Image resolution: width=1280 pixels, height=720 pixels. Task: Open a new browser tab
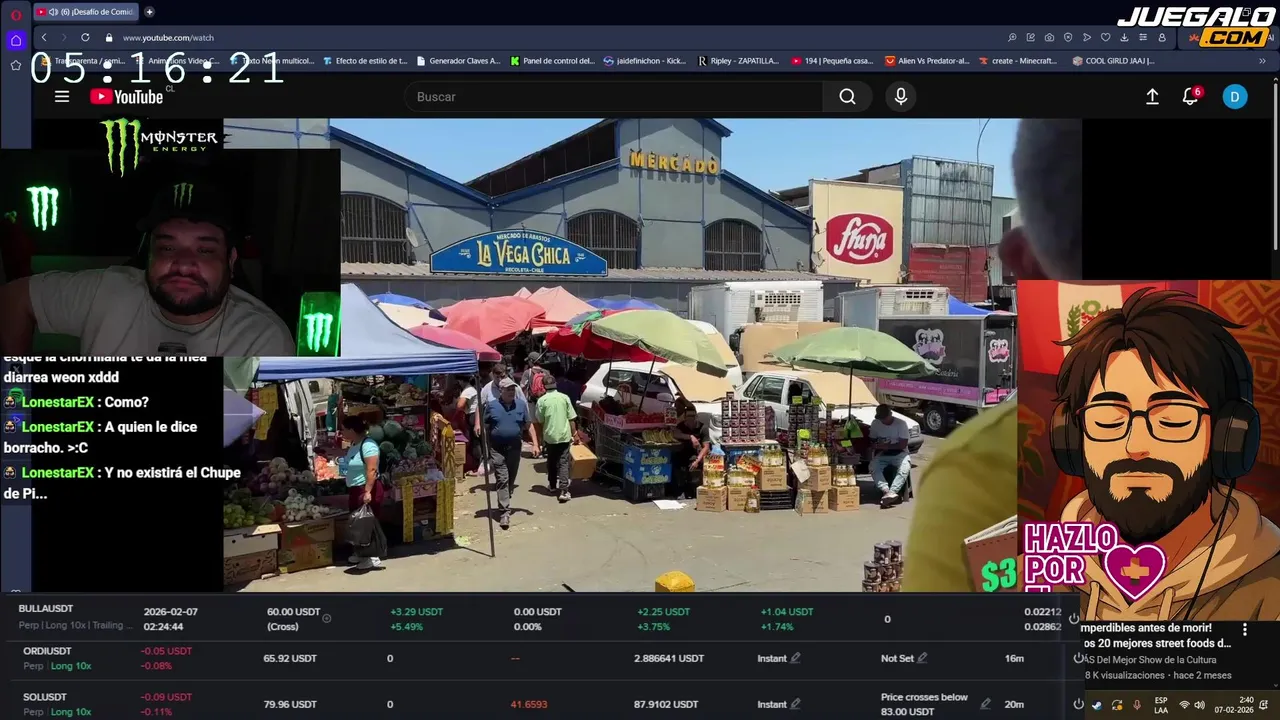(x=149, y=12)
